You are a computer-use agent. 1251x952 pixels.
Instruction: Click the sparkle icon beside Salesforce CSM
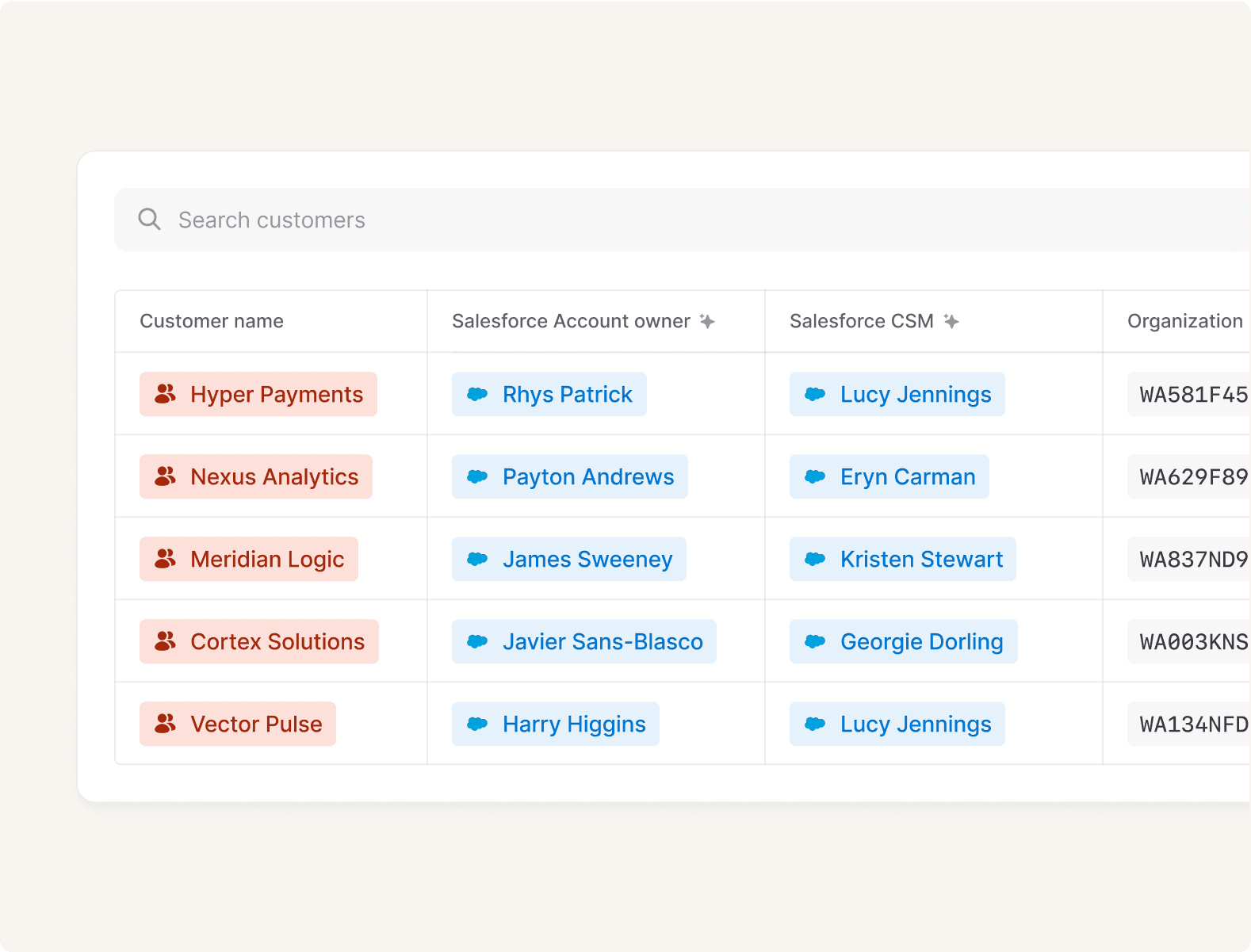951,321
